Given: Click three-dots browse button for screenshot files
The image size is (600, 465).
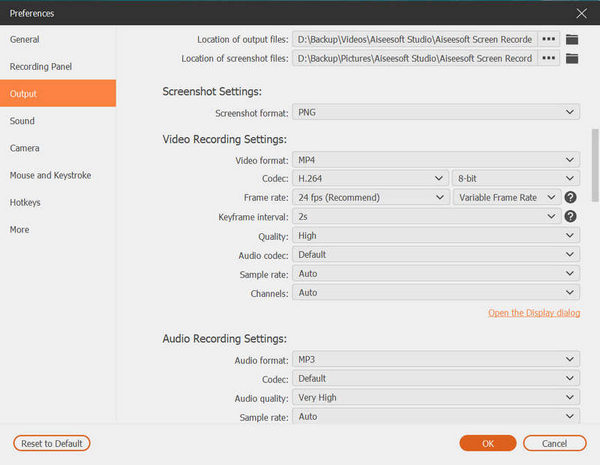Looking at the screenshot, I should click(549, 58).
